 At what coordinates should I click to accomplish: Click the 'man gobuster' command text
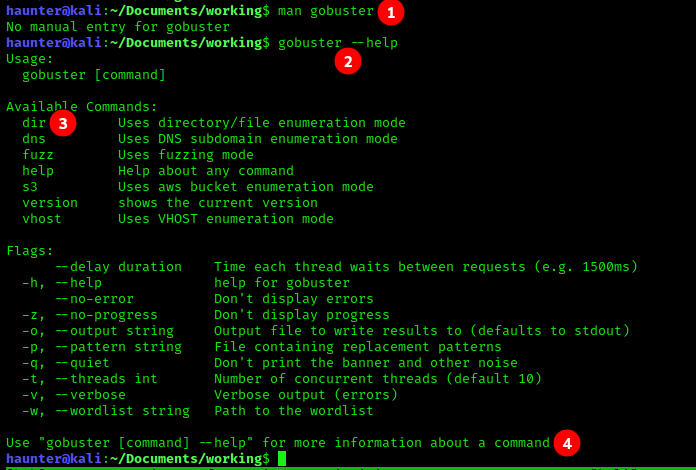pyautogui.click(x=326, y=11)
